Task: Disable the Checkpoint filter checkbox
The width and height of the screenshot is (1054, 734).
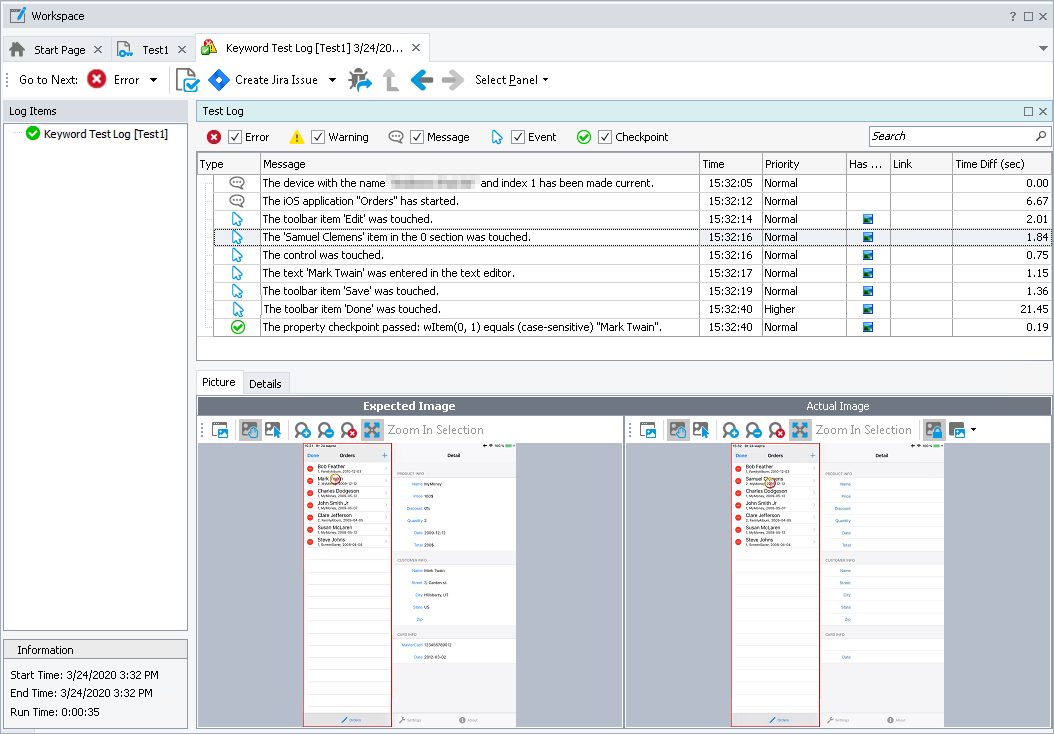Action: pyautogui.click(x=605, y=137)
